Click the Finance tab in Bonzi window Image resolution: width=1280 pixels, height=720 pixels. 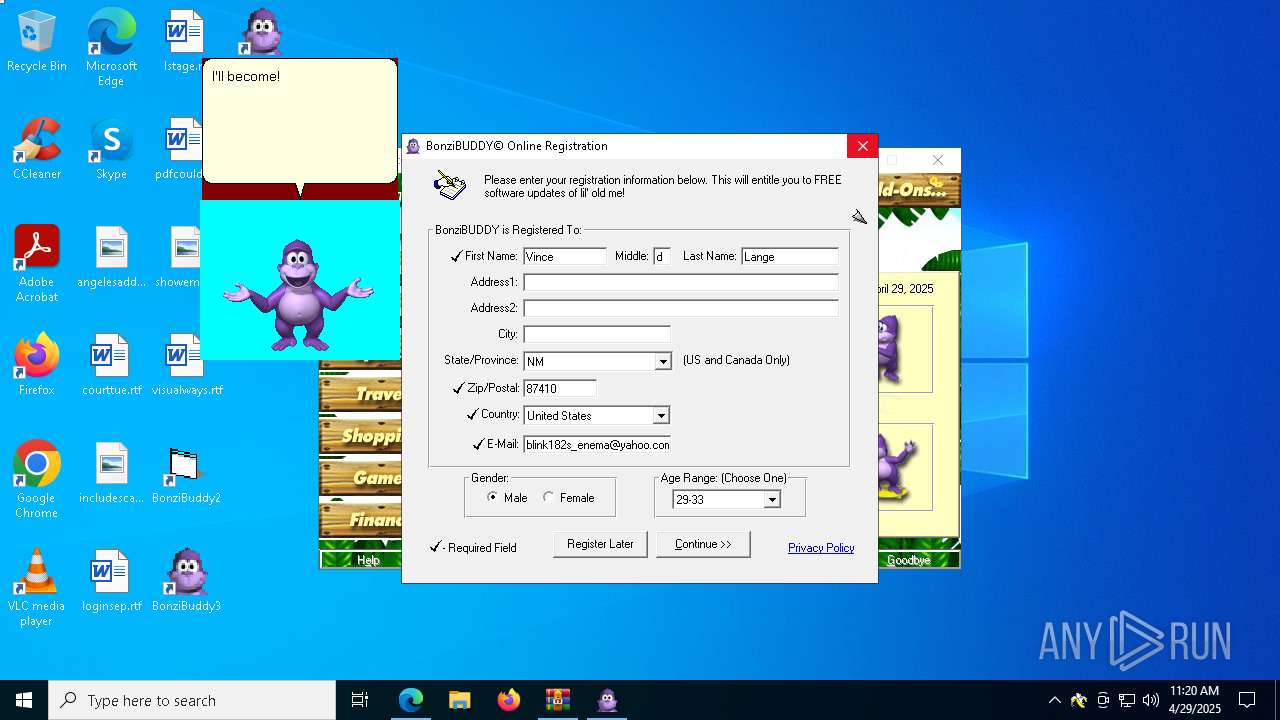[360, 520]
